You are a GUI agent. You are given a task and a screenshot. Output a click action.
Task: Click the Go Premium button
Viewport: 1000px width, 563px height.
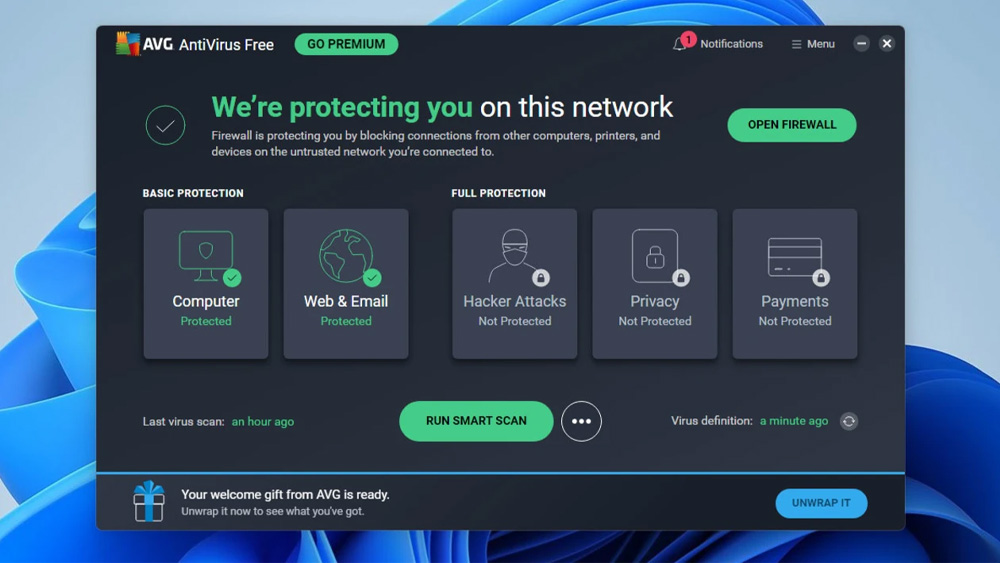pos(346,44)
